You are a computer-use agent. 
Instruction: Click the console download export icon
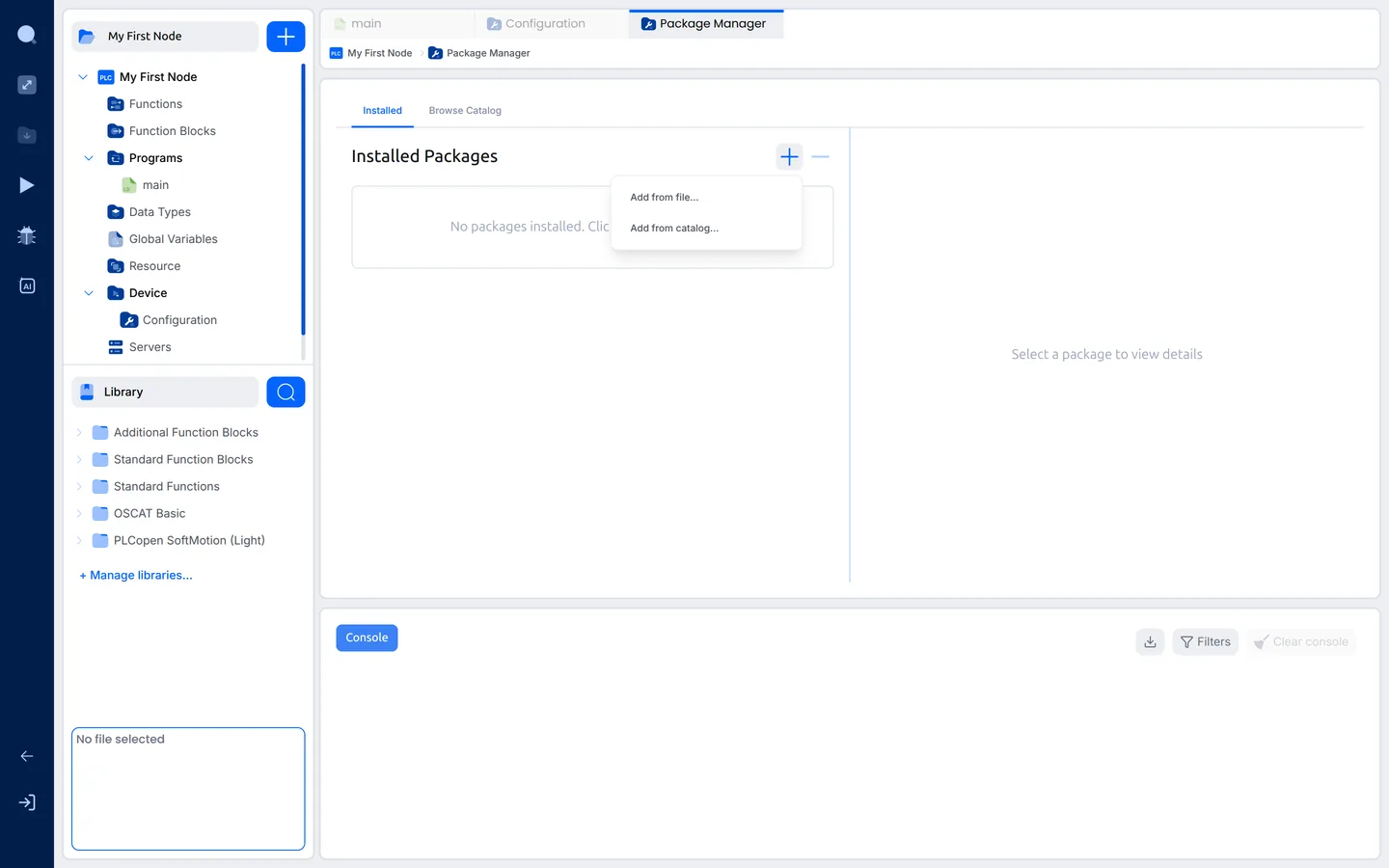point(1150,641)
